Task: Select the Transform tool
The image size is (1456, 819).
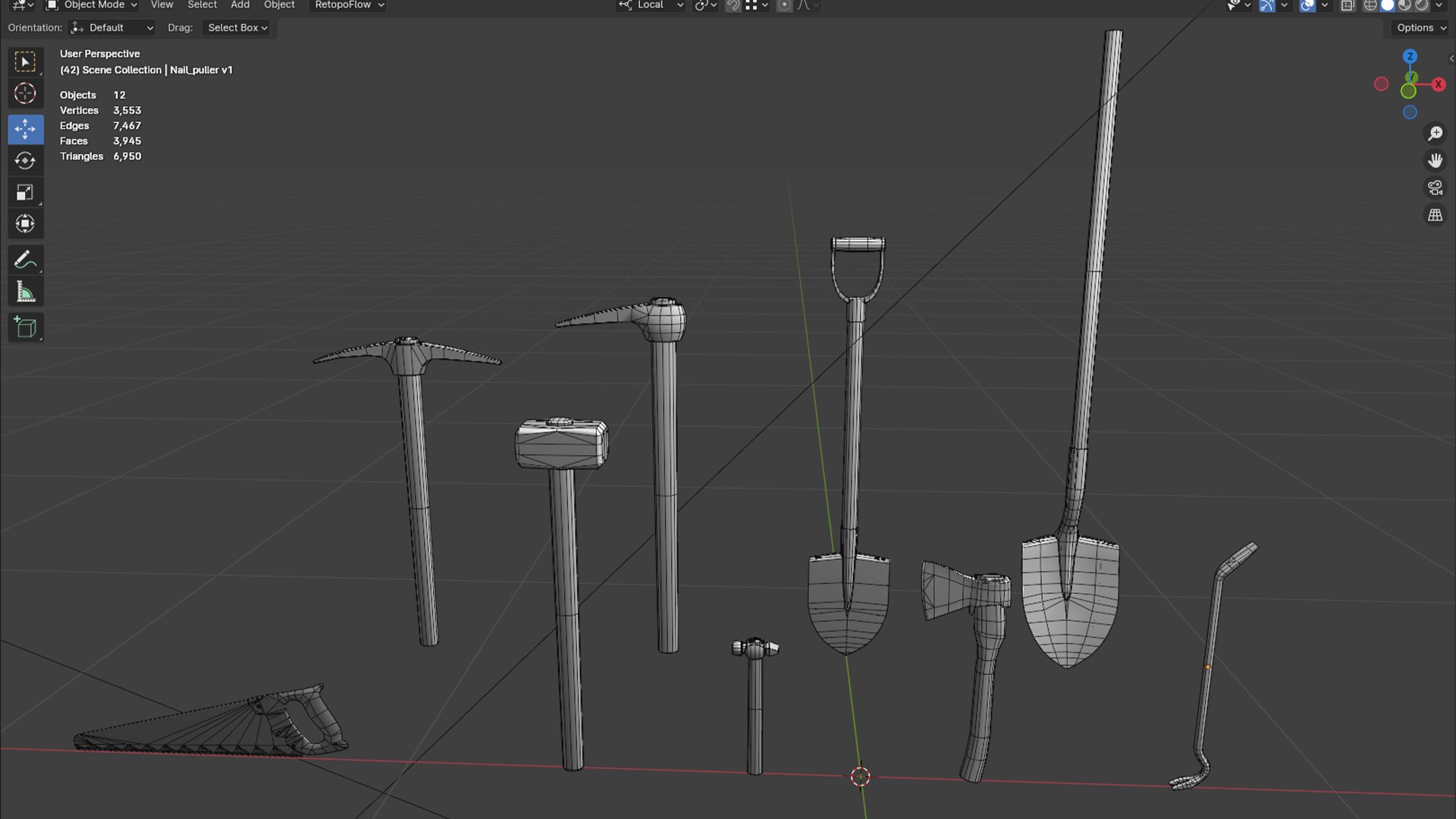Action: click(x=25, y=224)
